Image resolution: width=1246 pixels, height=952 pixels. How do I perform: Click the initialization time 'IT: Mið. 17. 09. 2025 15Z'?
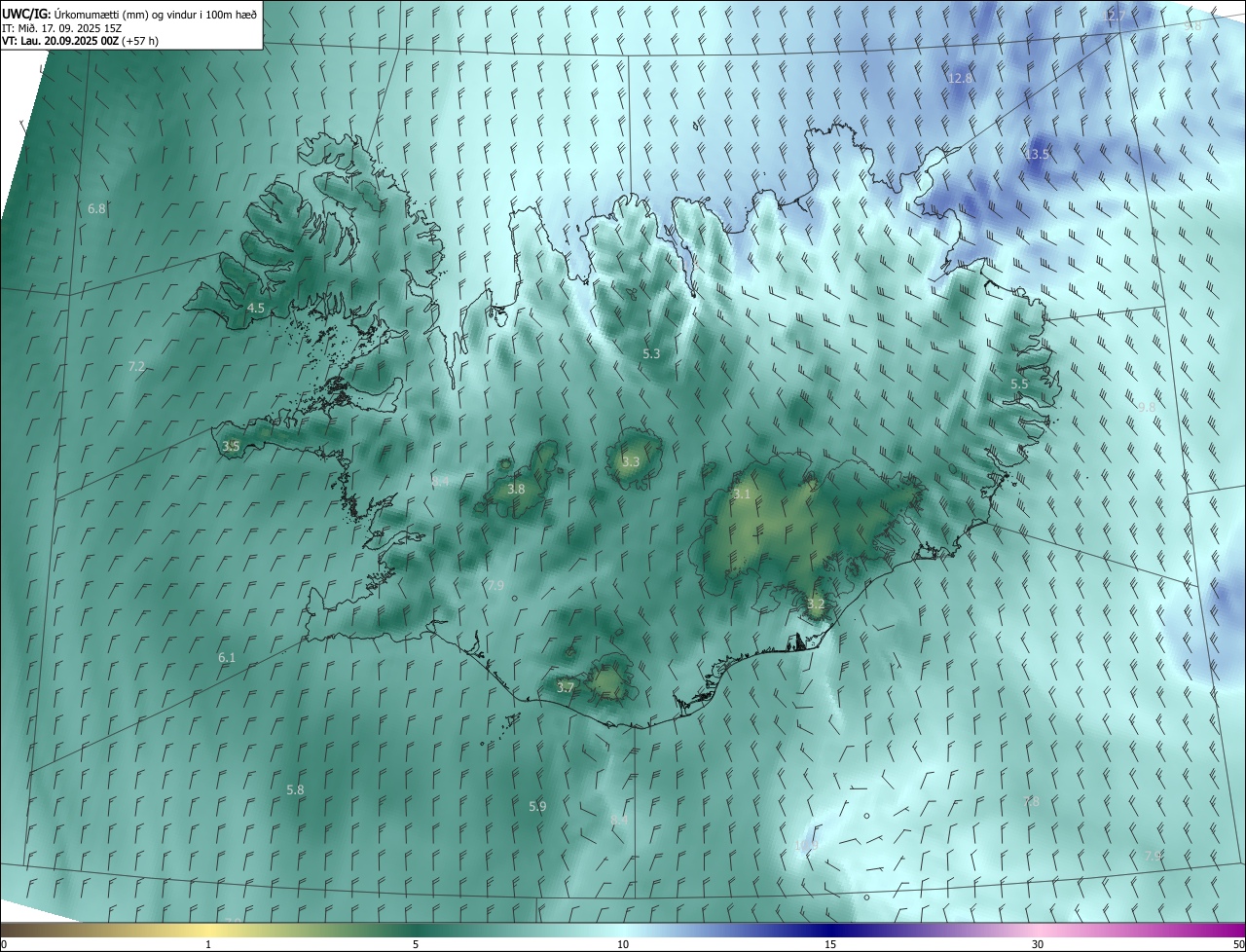click(61, 28)
